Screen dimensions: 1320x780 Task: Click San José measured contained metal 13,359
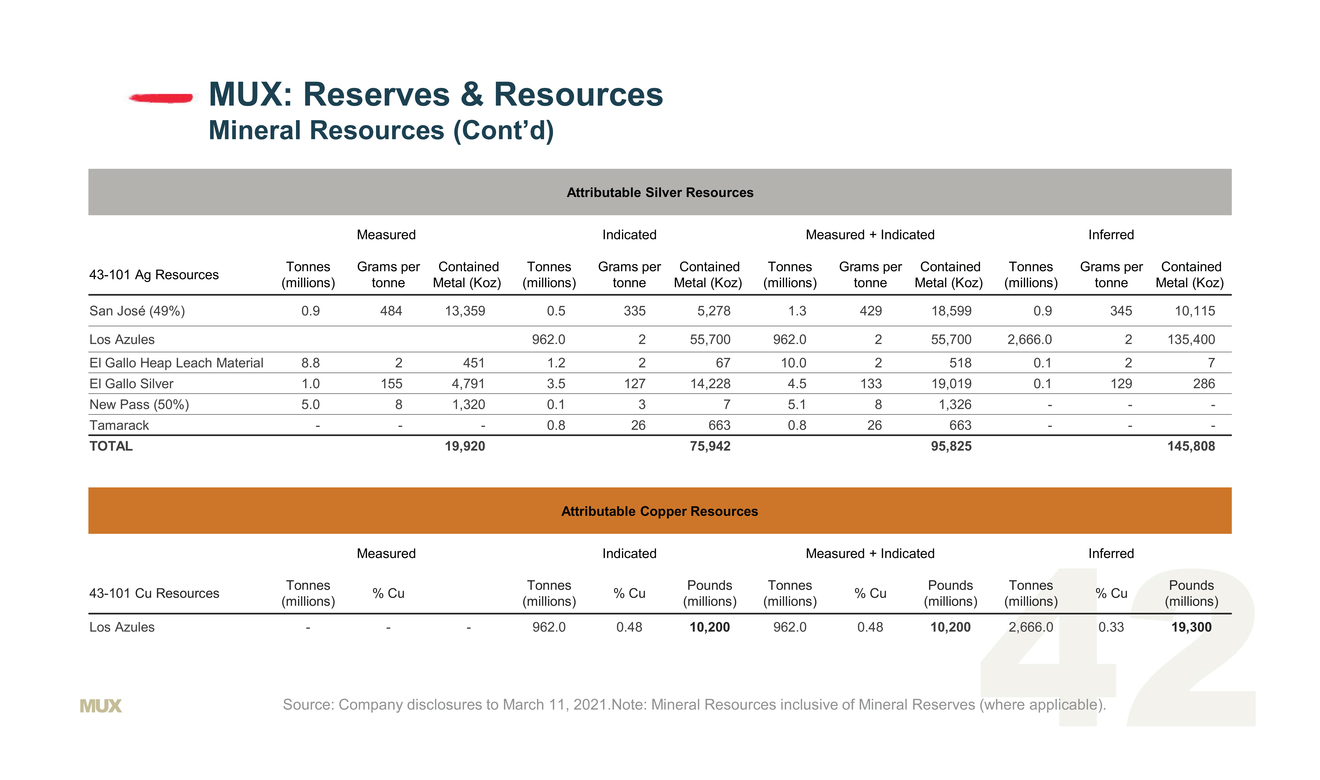465,311
